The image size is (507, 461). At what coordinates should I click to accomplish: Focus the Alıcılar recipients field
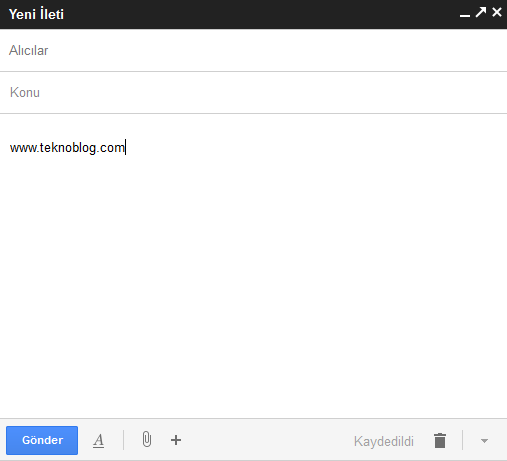(x=253, y=51)
